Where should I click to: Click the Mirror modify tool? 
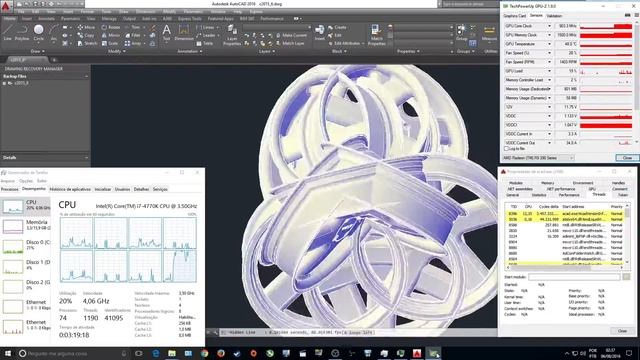click(x=111, y=36)
